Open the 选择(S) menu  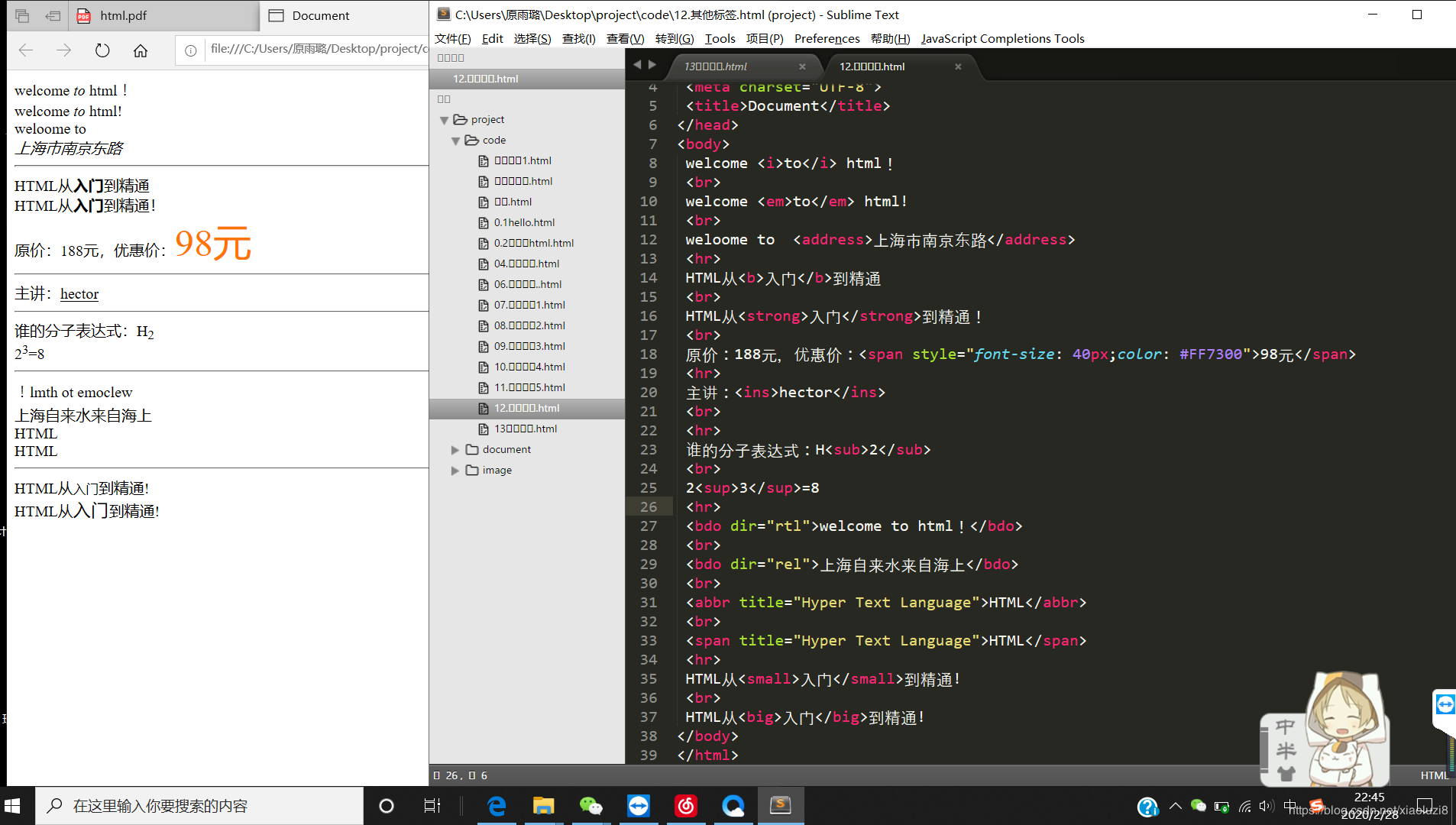coord(532,38)
